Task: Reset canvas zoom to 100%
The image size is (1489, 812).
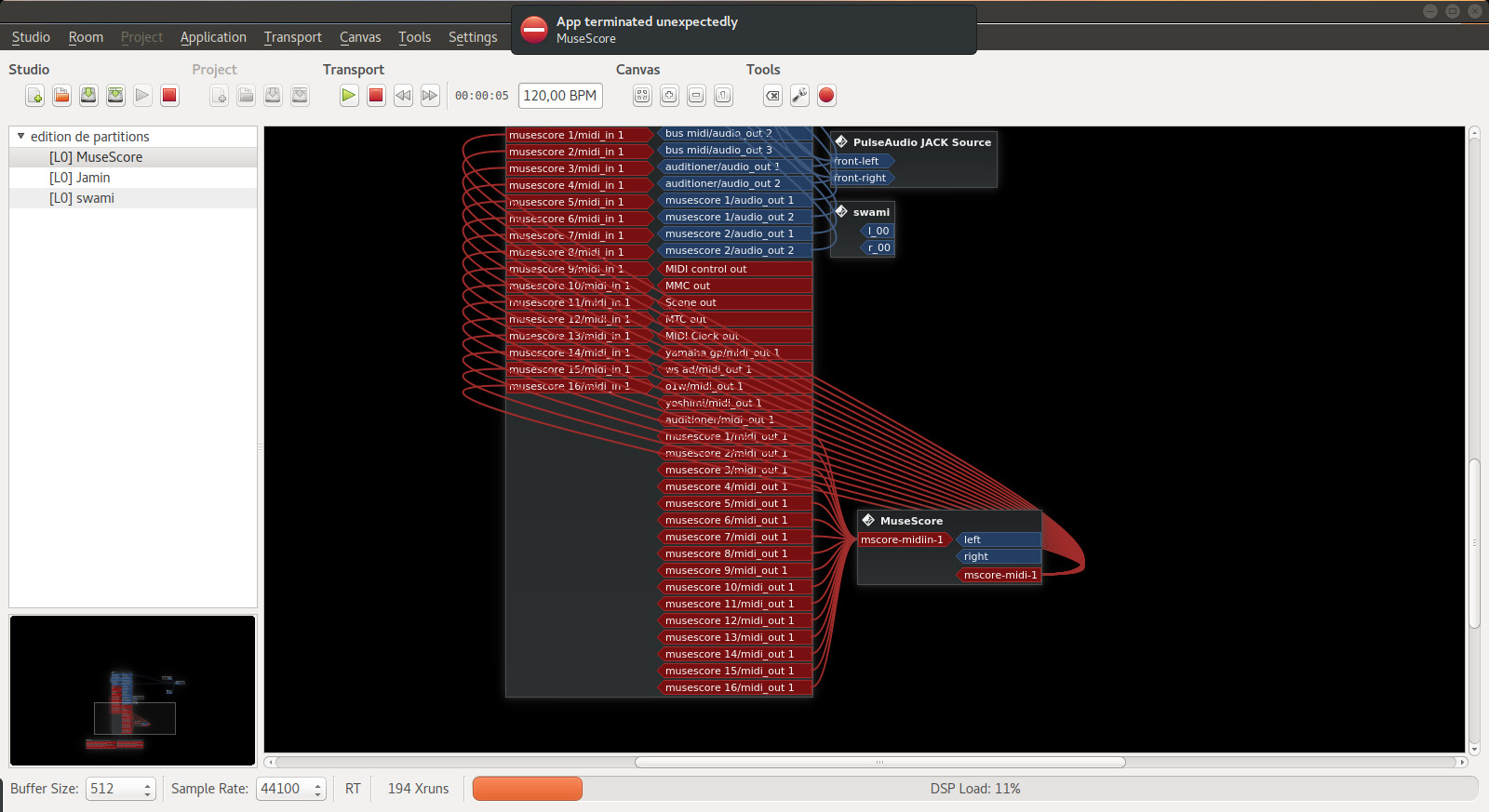Action: pos(723,95)
